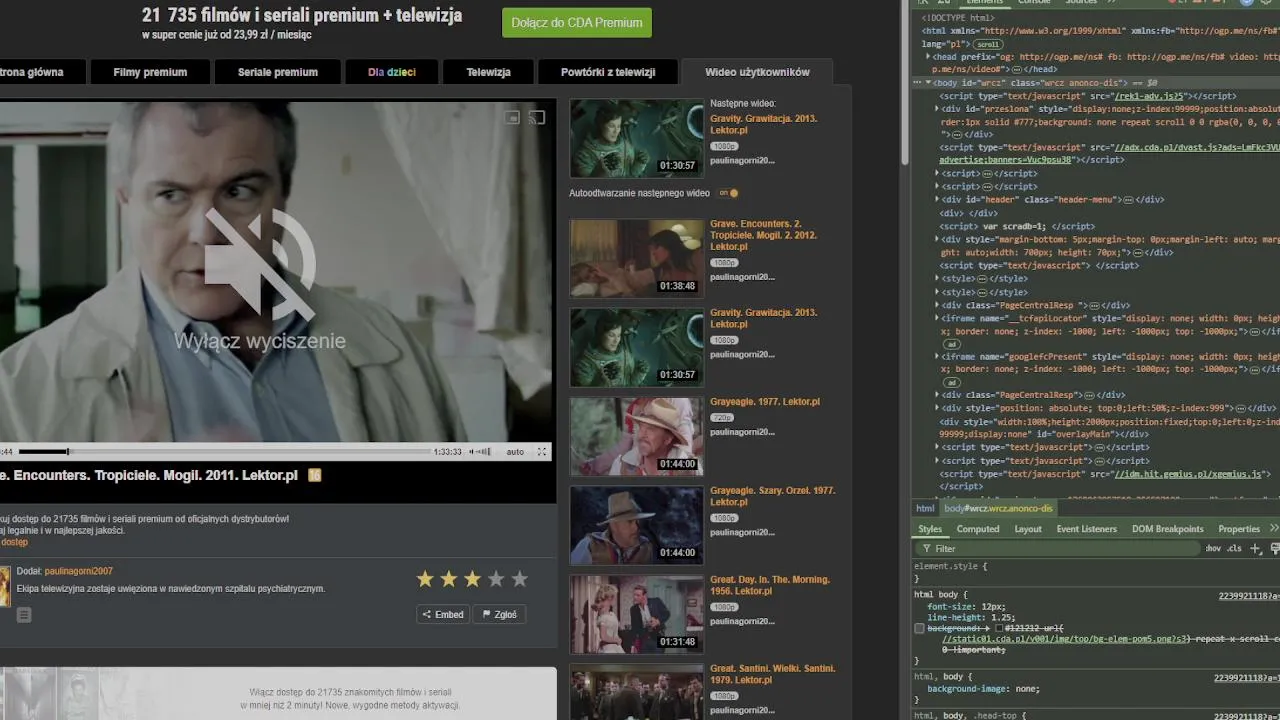Viewport: 1280px width, 720px height.
Task: Expand the div#przeslona node
Action: 937,108
